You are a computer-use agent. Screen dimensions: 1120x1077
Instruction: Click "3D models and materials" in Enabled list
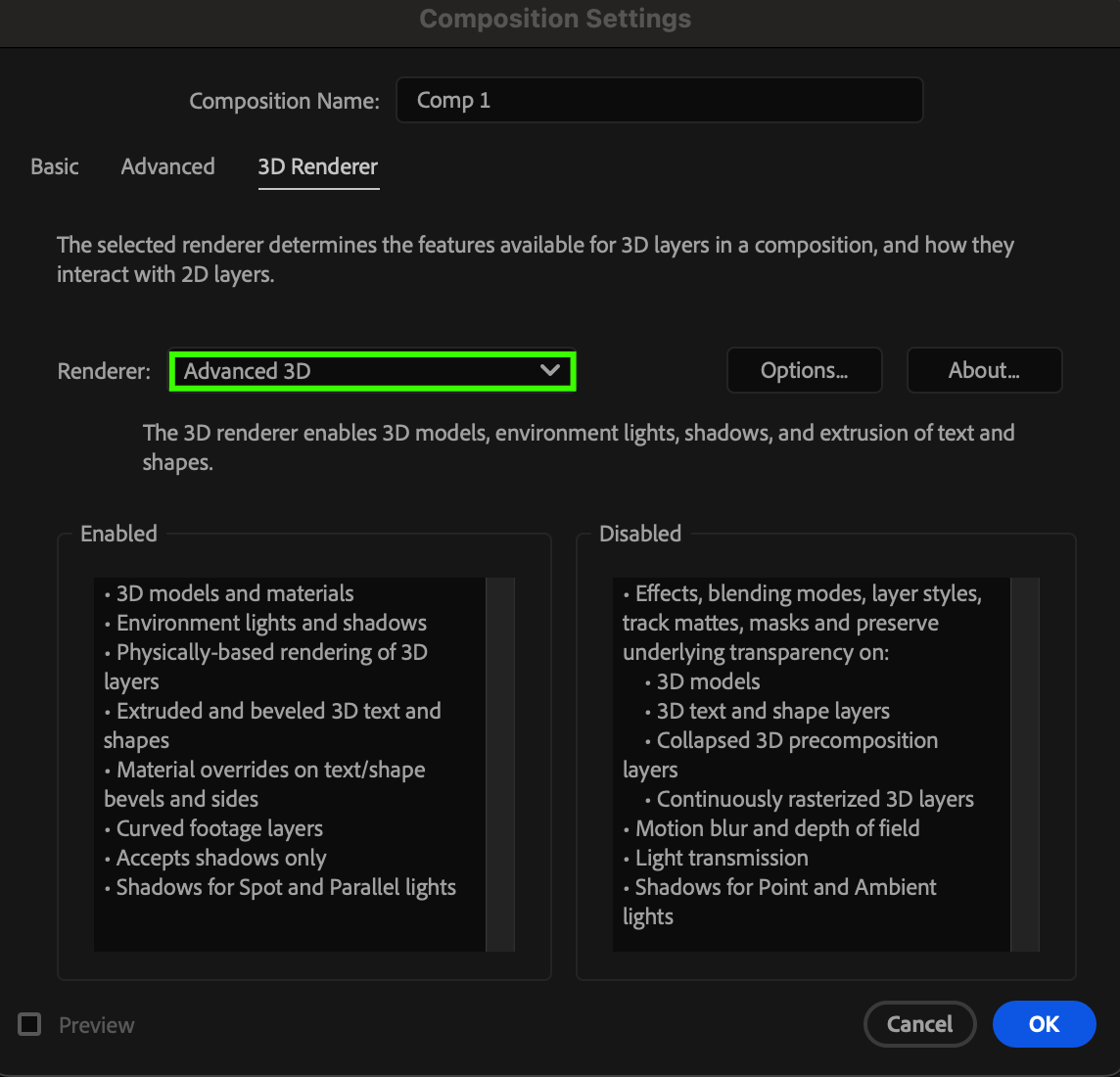235,593
